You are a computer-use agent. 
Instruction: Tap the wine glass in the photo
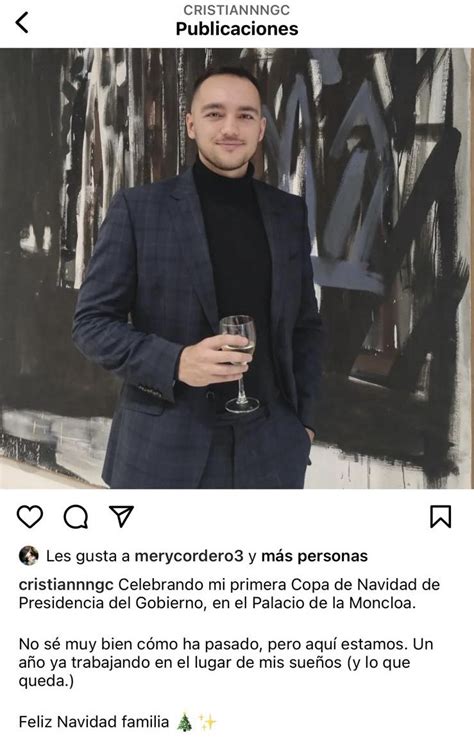tap(239, 364)
